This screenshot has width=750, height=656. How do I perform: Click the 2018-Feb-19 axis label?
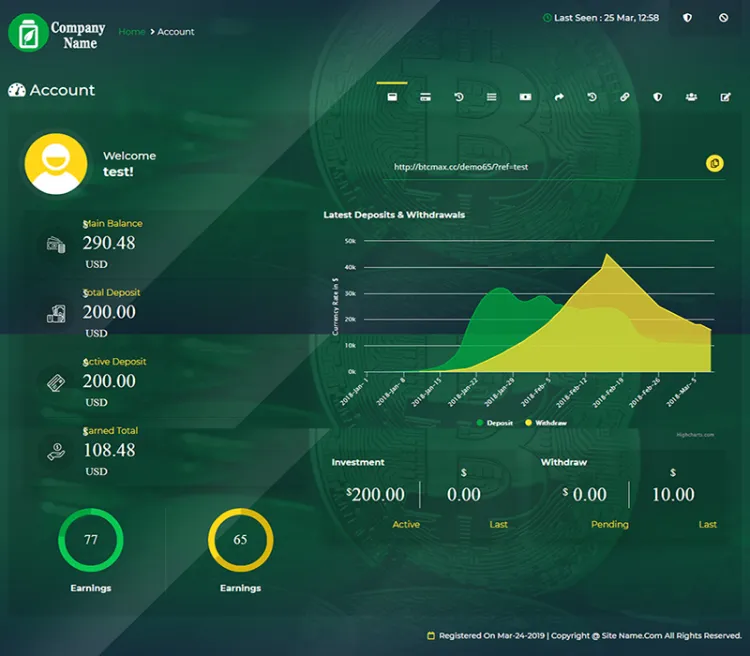click(608, 392)
